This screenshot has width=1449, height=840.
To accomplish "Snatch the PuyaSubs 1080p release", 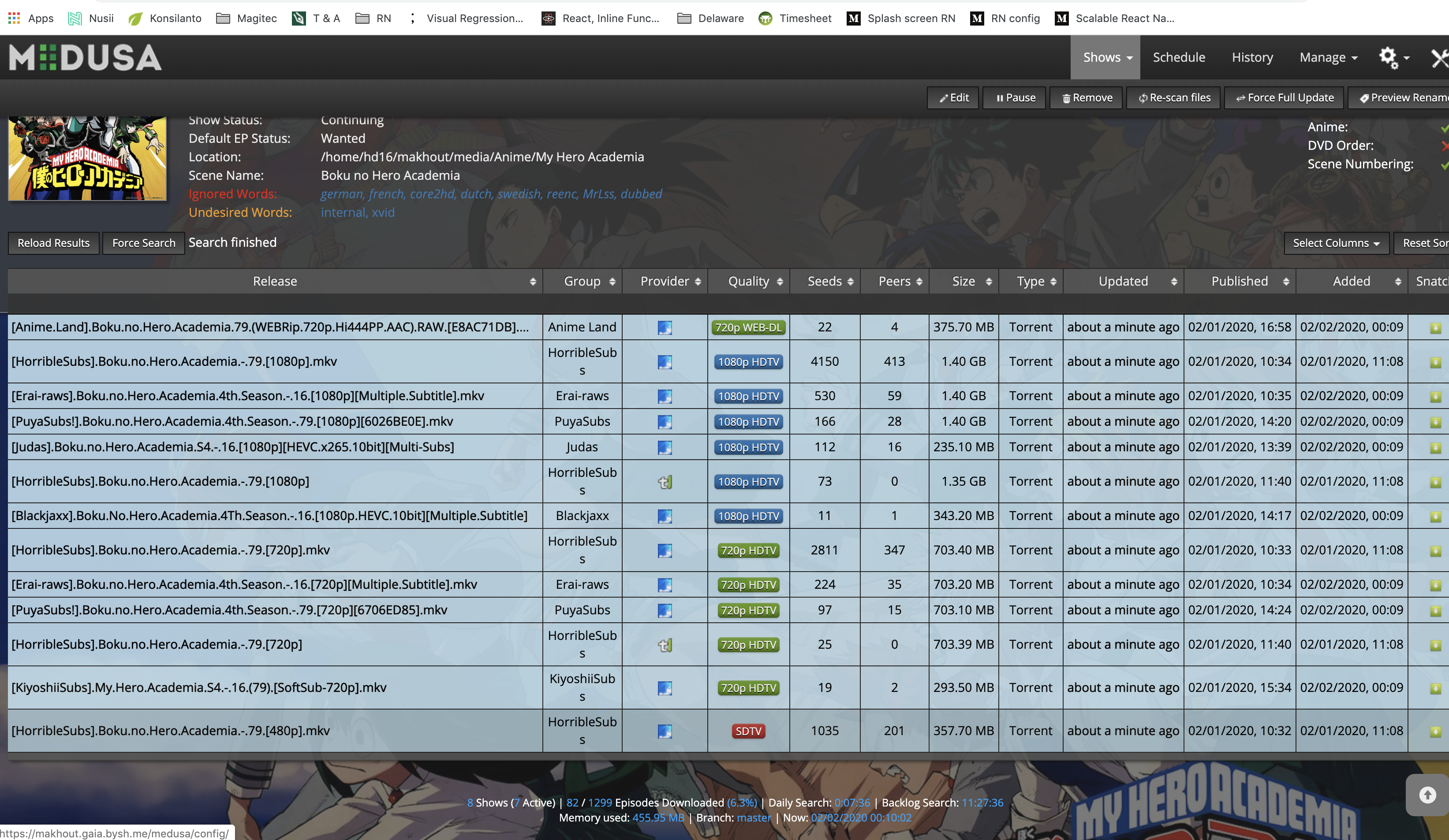I will pos(1435,422).
